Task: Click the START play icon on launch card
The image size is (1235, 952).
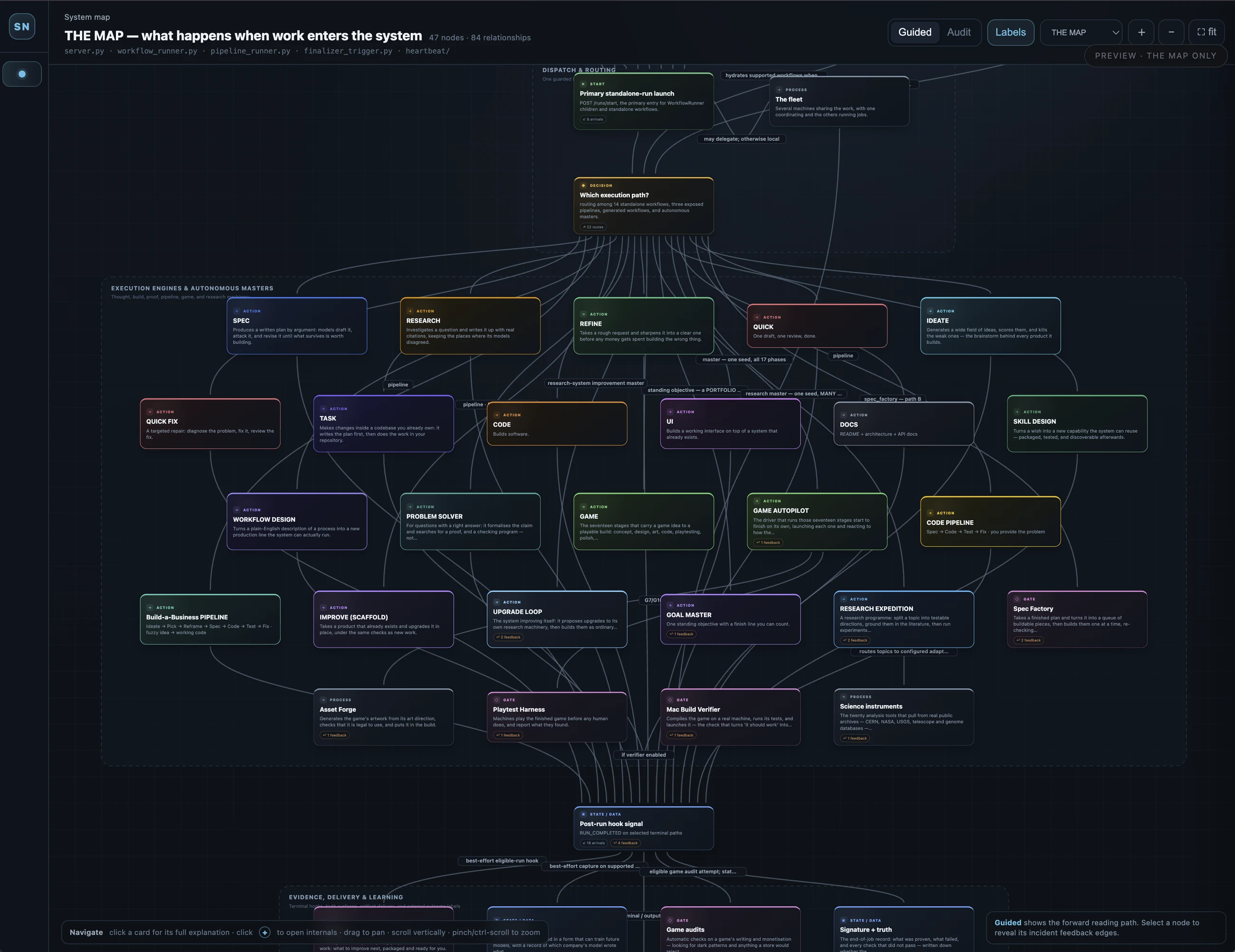Action: pos(583,84)
